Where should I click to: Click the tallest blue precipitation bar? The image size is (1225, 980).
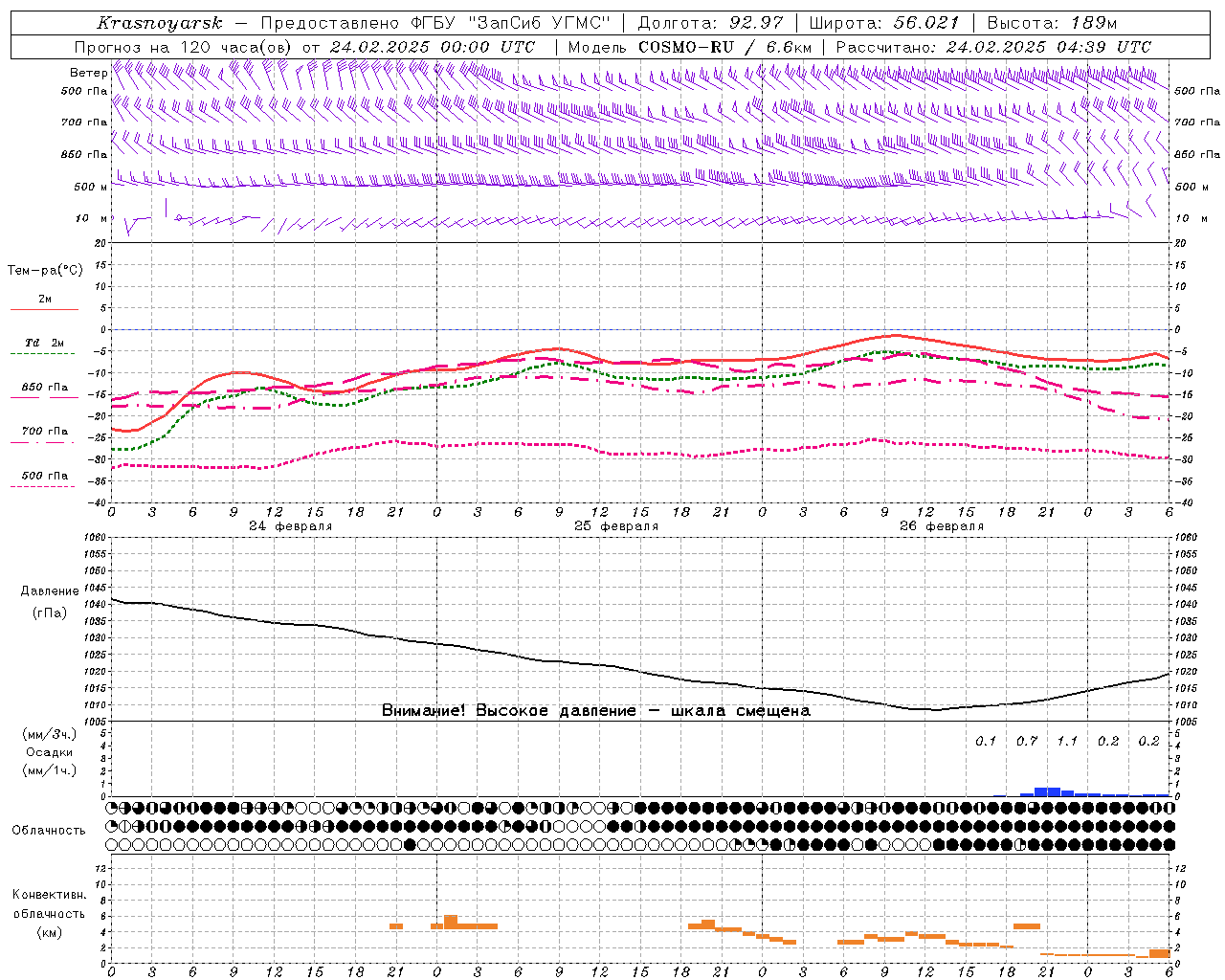(x=1047, y=791)
